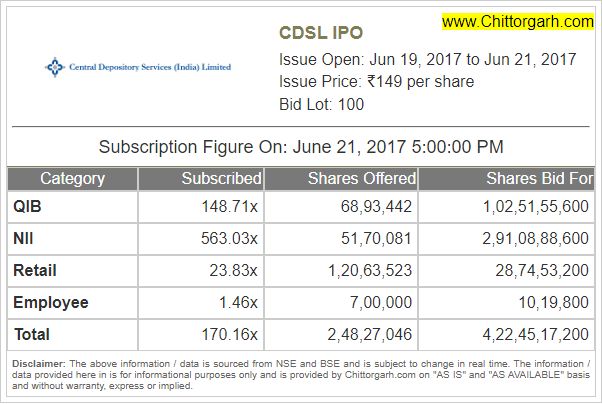Select the Shares Bid For header

pos(537,179)
